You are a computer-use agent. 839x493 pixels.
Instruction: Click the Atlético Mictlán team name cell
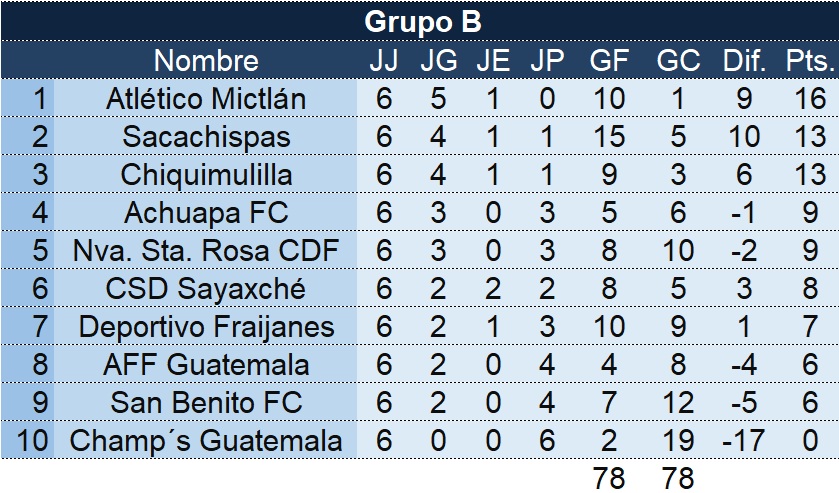coord(206,98)
